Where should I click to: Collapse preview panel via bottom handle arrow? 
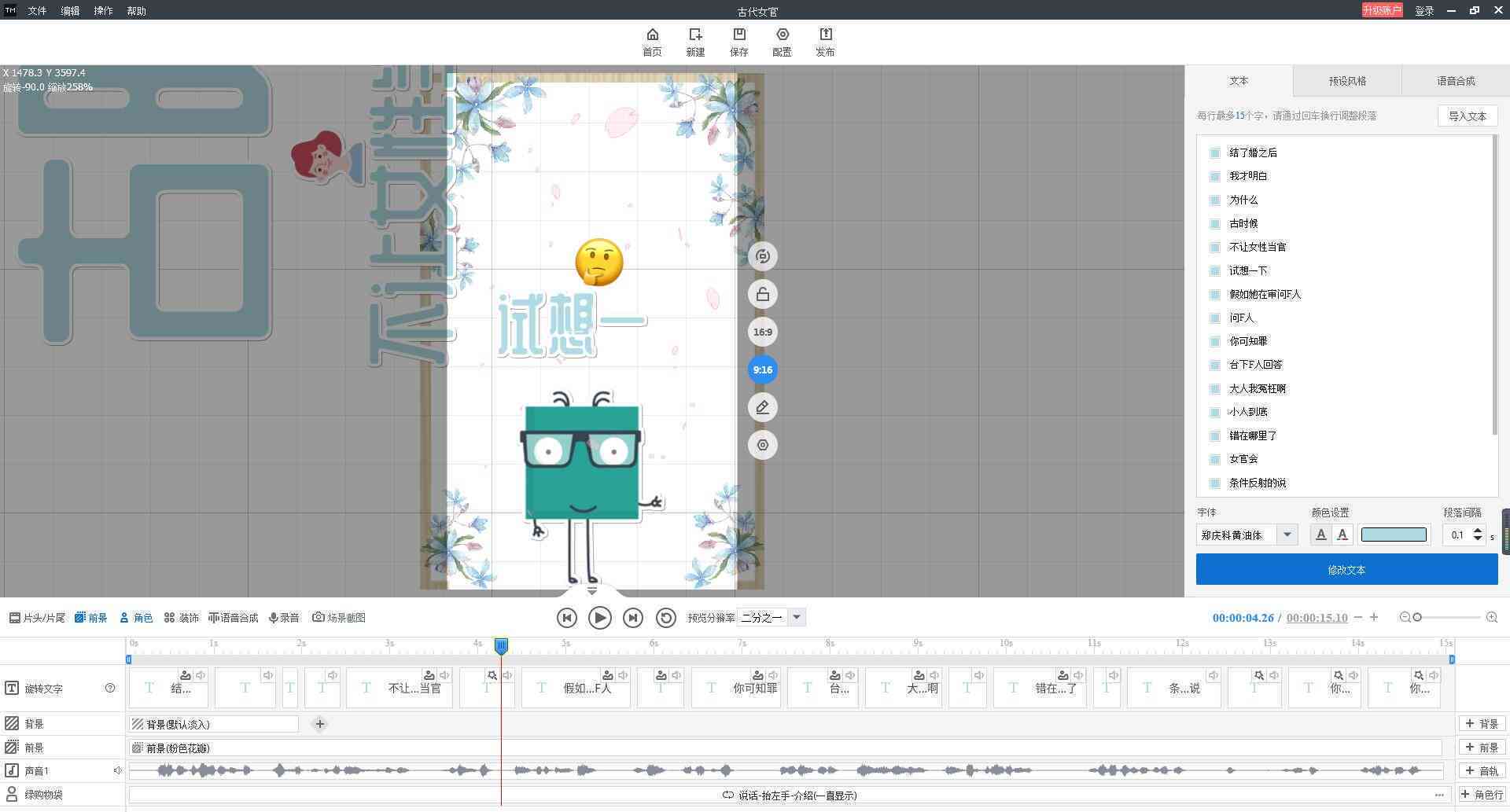coord(592,590)
